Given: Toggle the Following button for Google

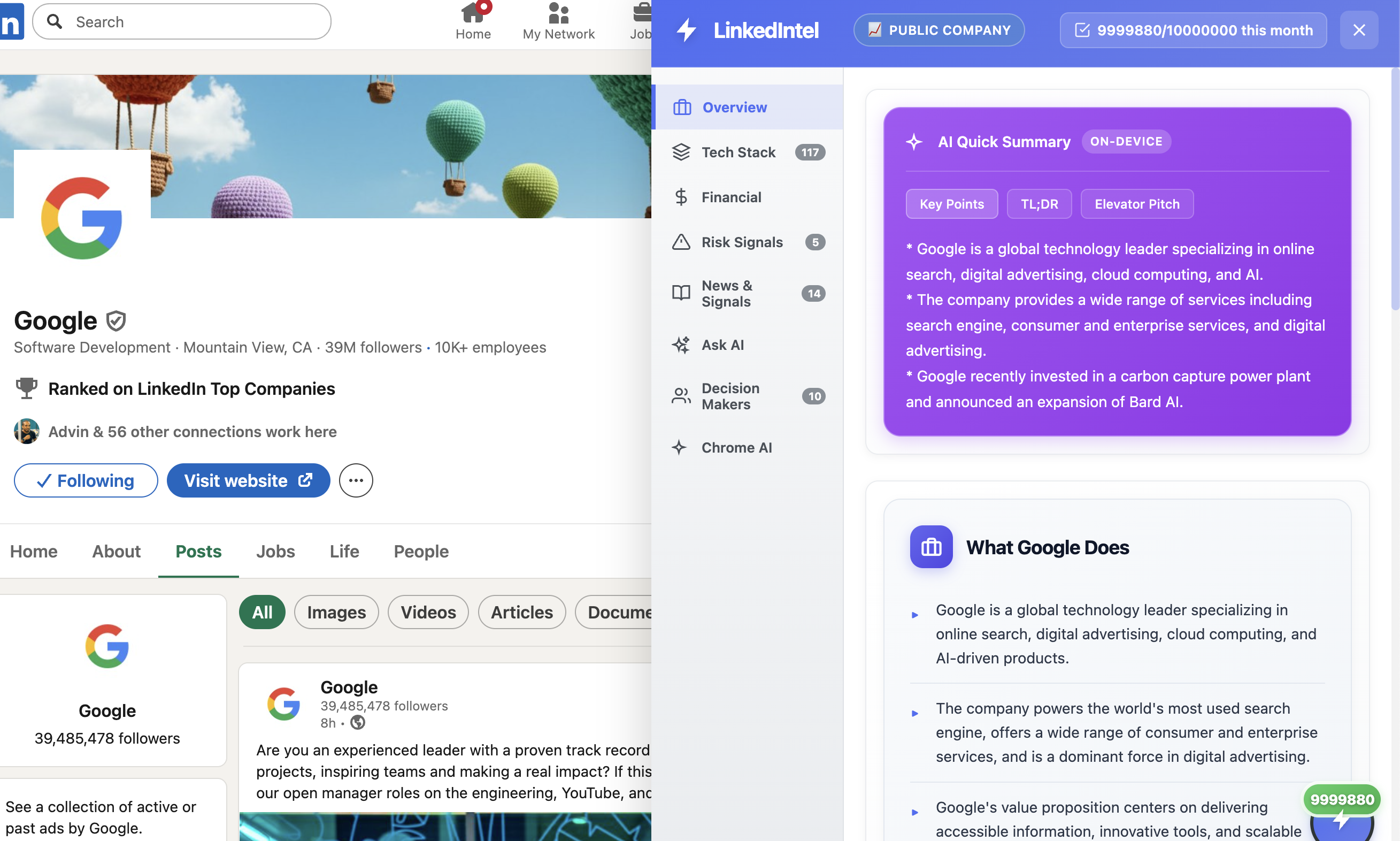Looking at the screenshot, I should tap(86, 480).
